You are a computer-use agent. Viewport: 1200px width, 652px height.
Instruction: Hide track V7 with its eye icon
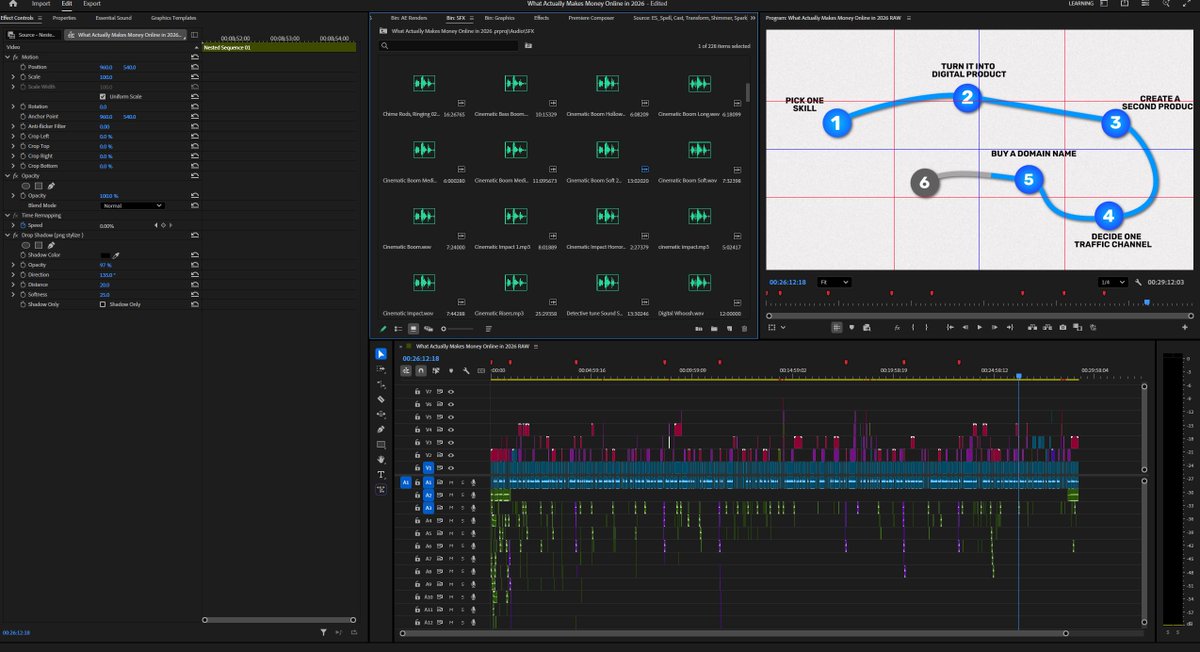451,392
